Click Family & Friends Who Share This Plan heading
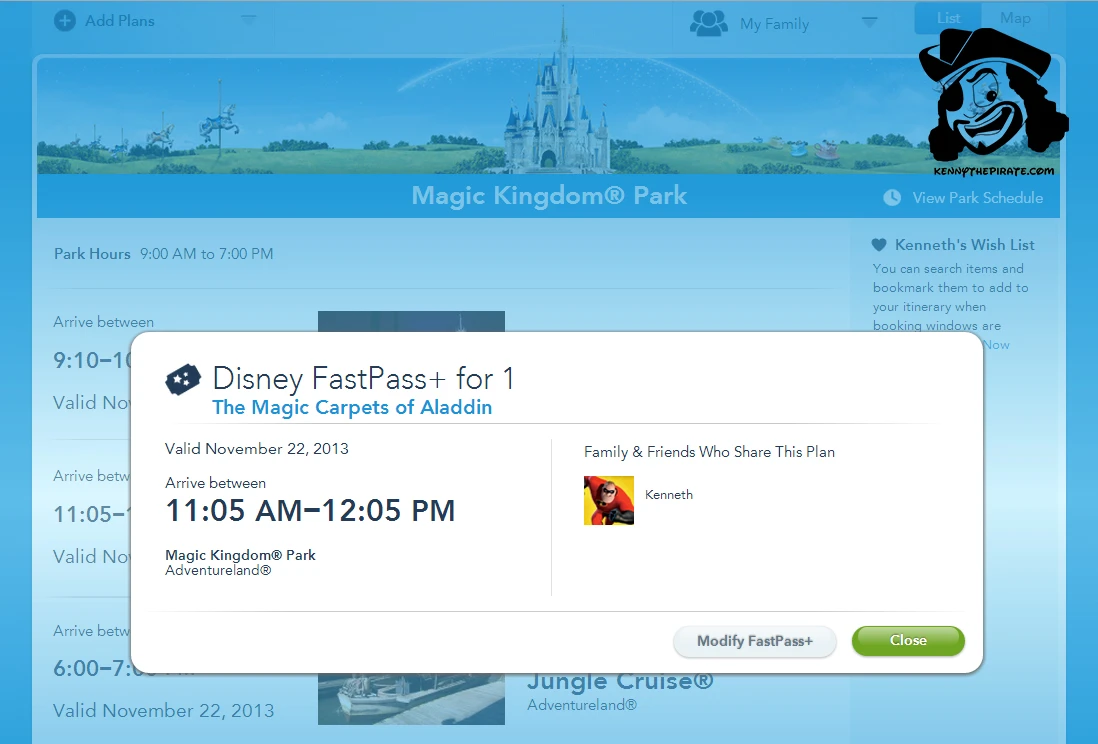This screenshot has height=744, width=1098. click(709, 452)
